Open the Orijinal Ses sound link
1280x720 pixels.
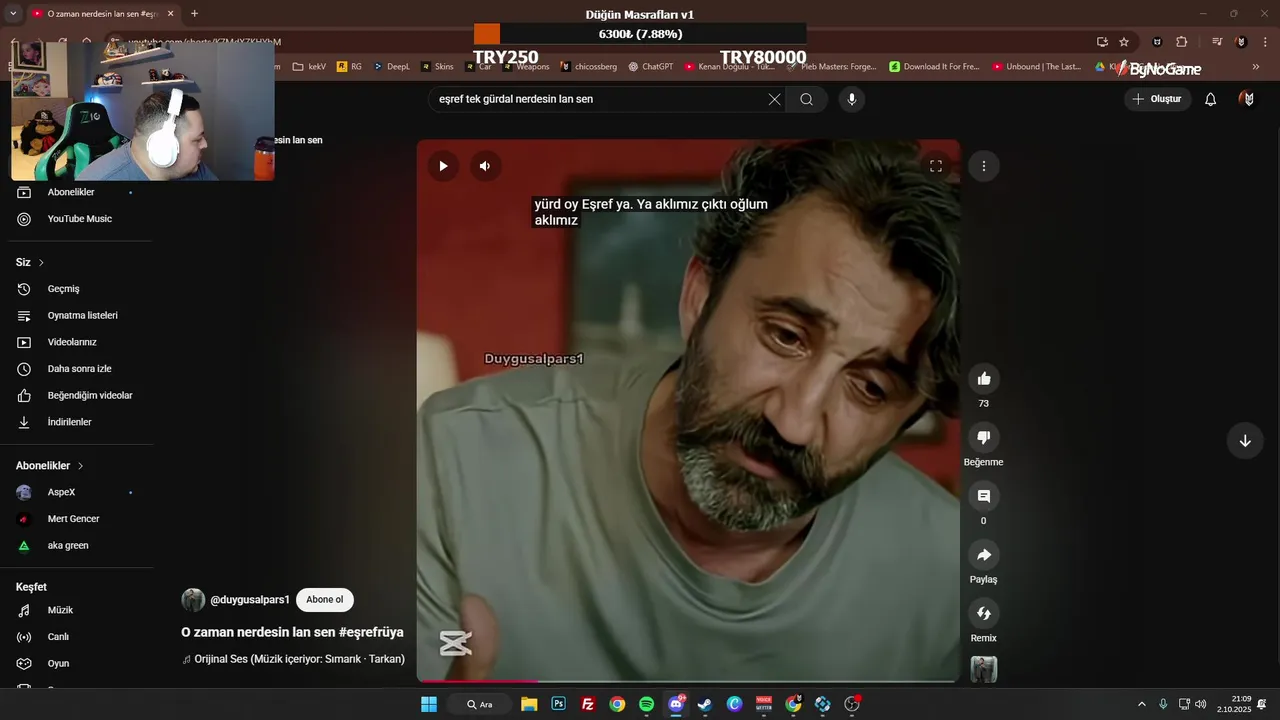click(x=294, y=659)
